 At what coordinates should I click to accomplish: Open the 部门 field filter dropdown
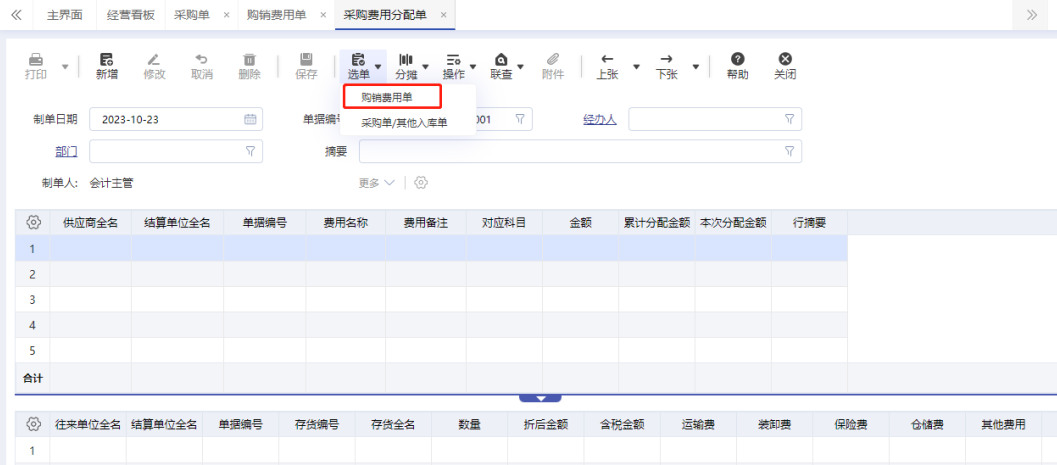250,151
